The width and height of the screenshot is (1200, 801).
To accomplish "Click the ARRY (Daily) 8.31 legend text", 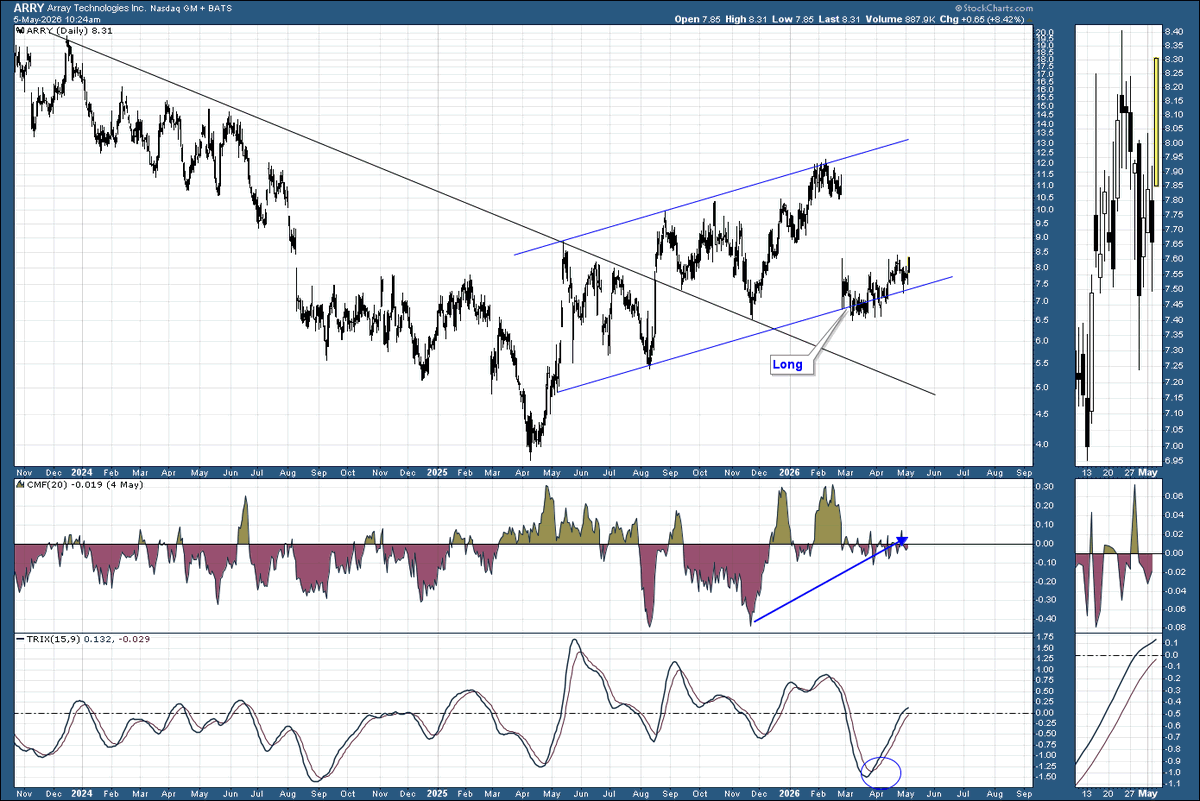I will 68,32.
